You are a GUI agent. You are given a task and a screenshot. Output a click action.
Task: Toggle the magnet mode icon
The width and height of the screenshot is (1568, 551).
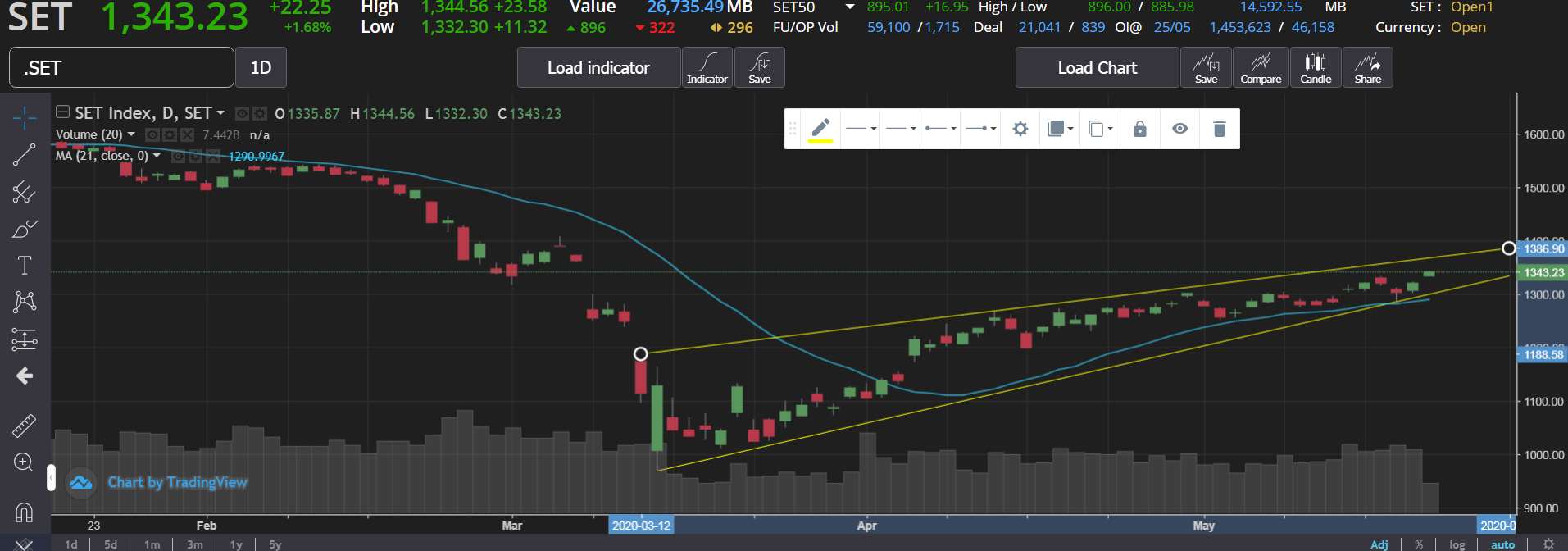(x=25, y=512)
